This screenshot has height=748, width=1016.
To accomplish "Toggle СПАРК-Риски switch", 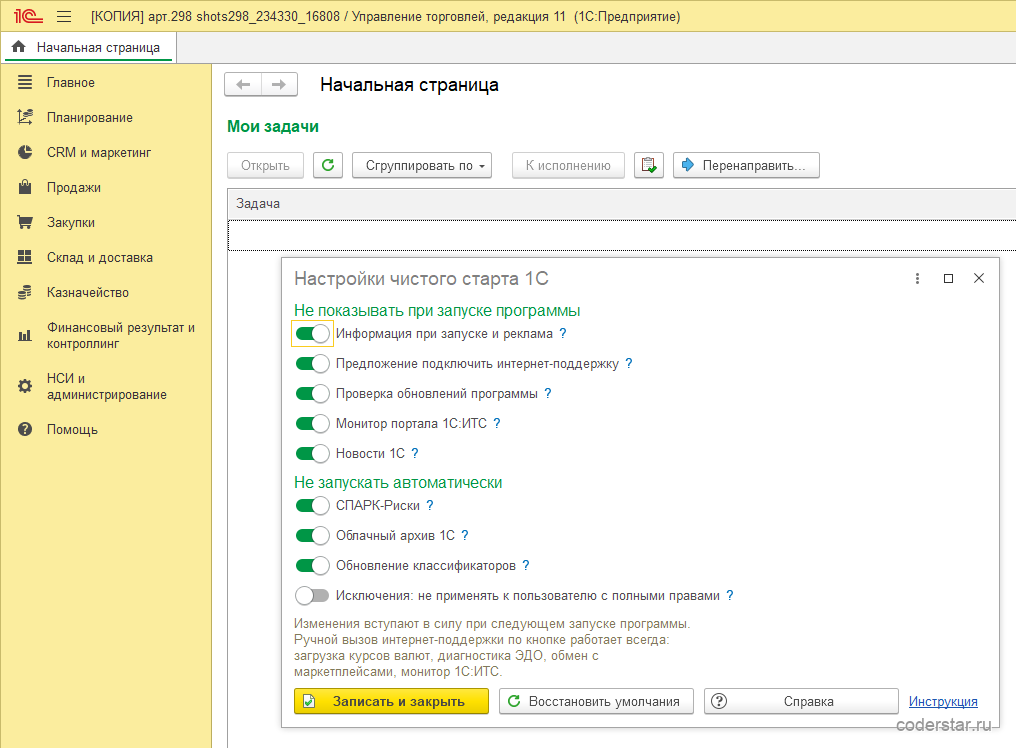I will click(x=312, y=506).
